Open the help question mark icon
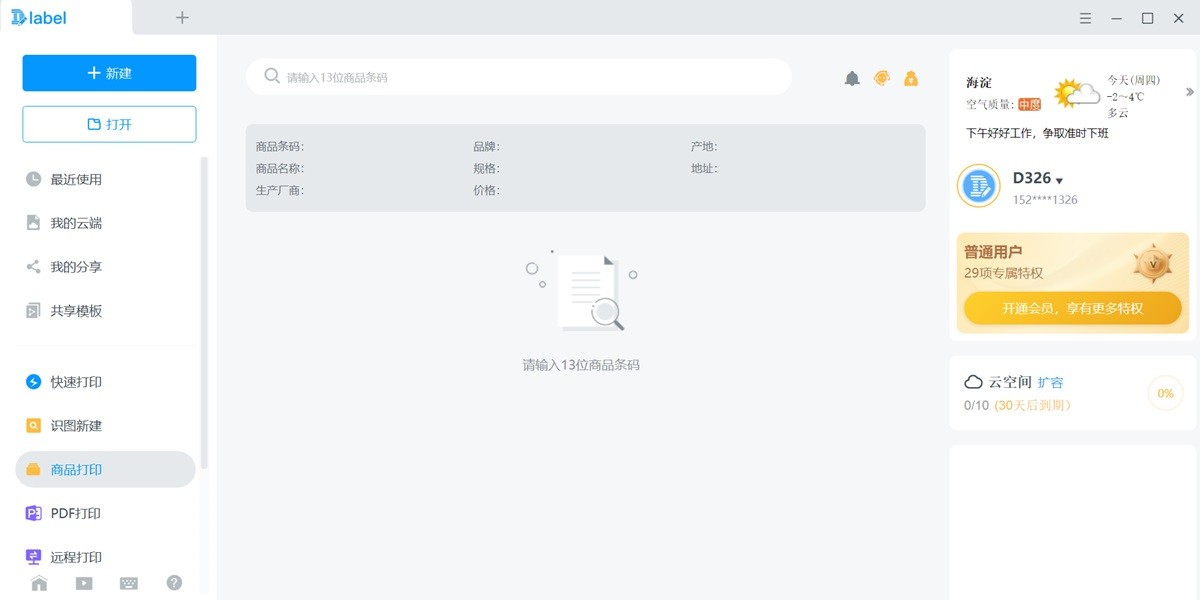This screenshot has height=600, width=1200. [174, 582]
